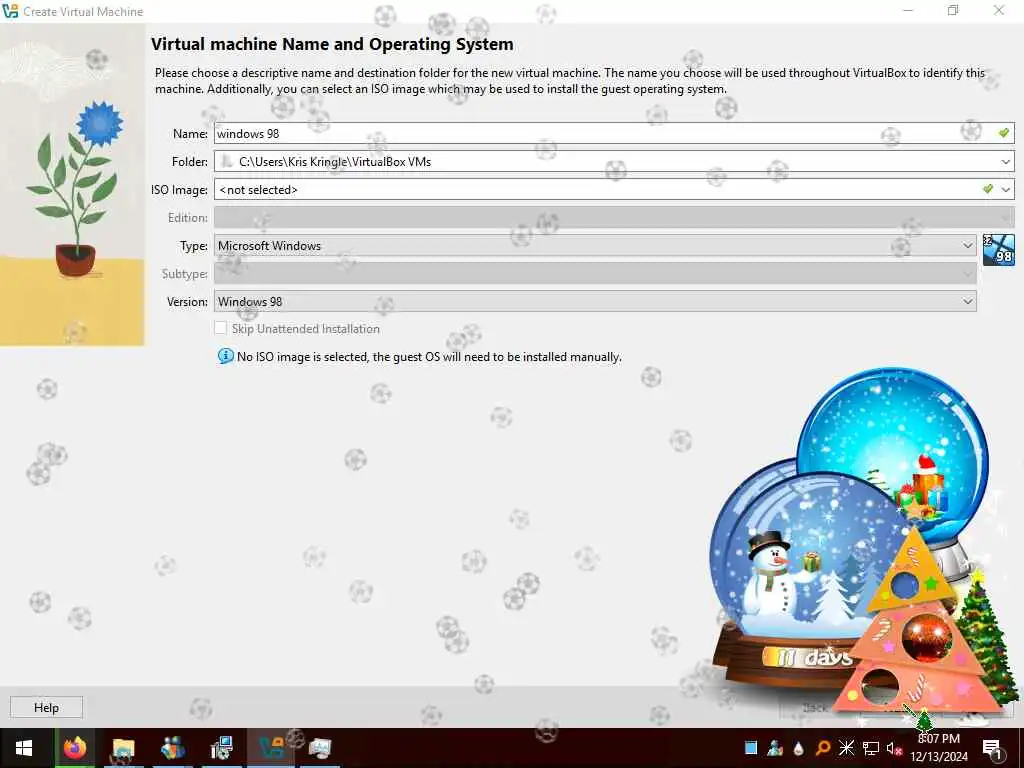This screenshot has width=1024, height=768.
Task: Launch Firefox from the taskbar
Action: [x=74, y=748]
